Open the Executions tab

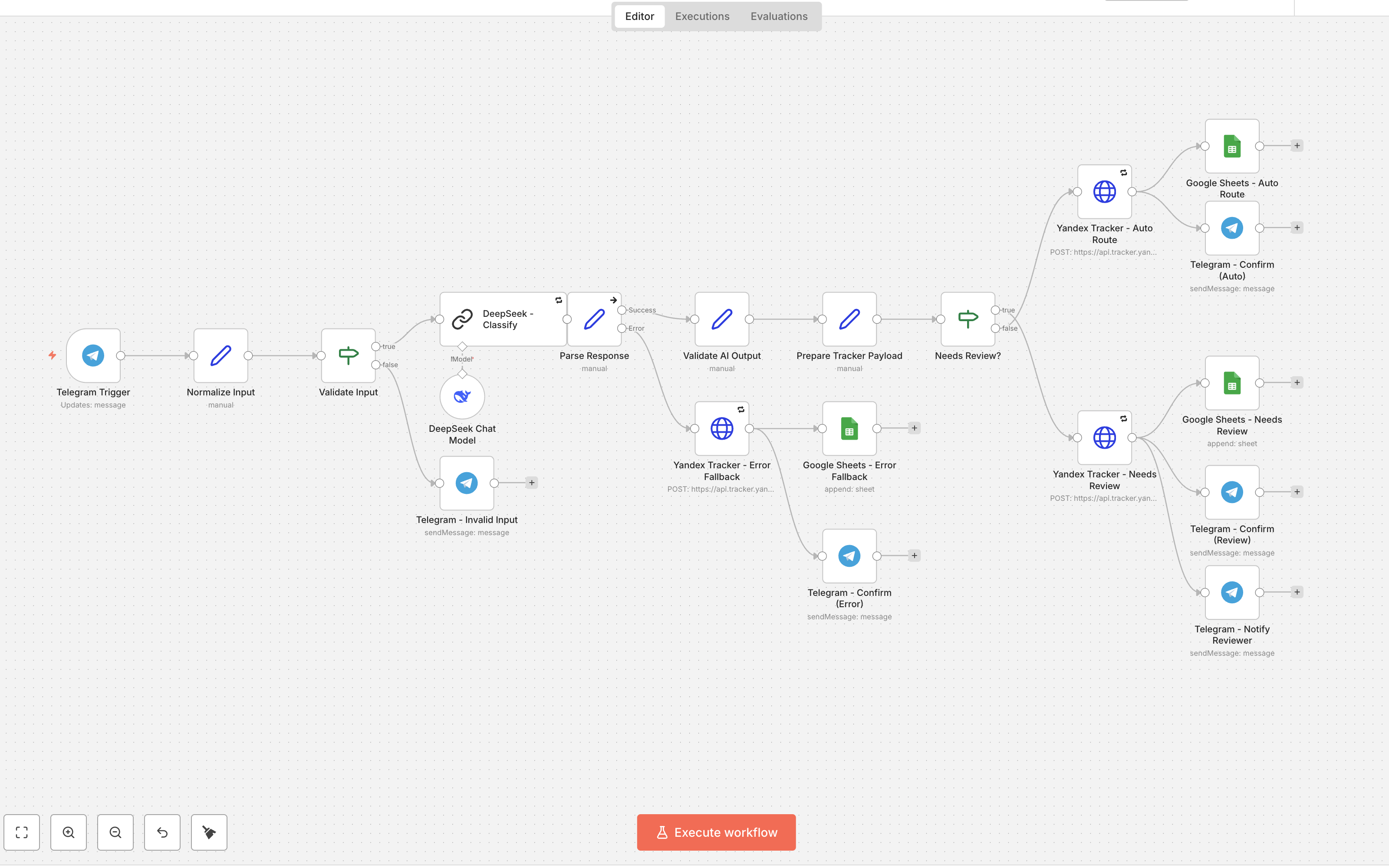[701, 16]
